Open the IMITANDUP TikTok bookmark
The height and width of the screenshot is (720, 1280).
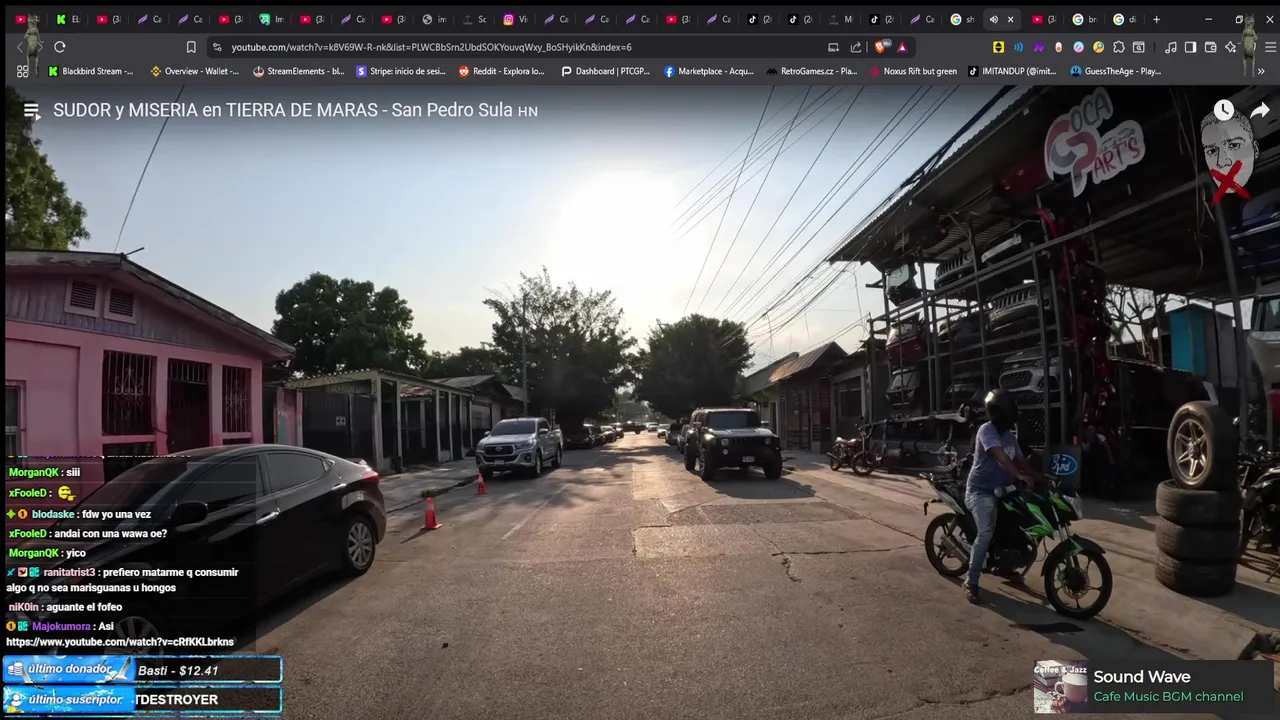[1011, 71]
